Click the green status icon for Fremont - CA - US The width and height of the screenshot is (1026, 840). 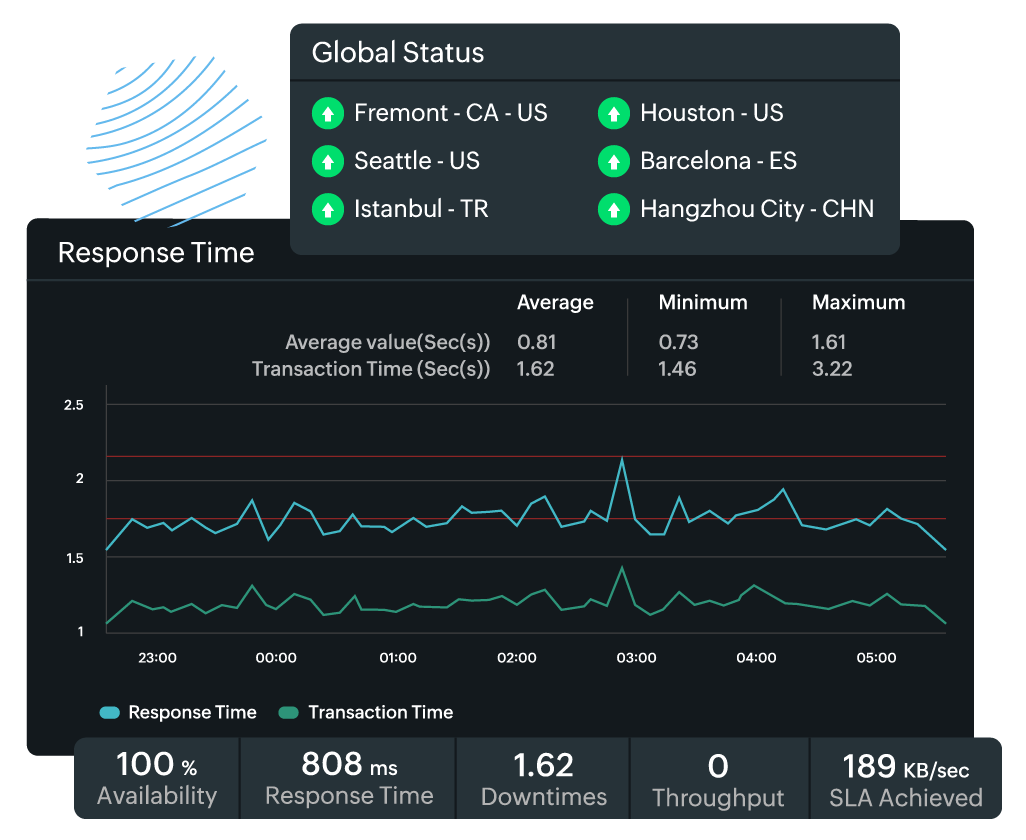point(327,113)
